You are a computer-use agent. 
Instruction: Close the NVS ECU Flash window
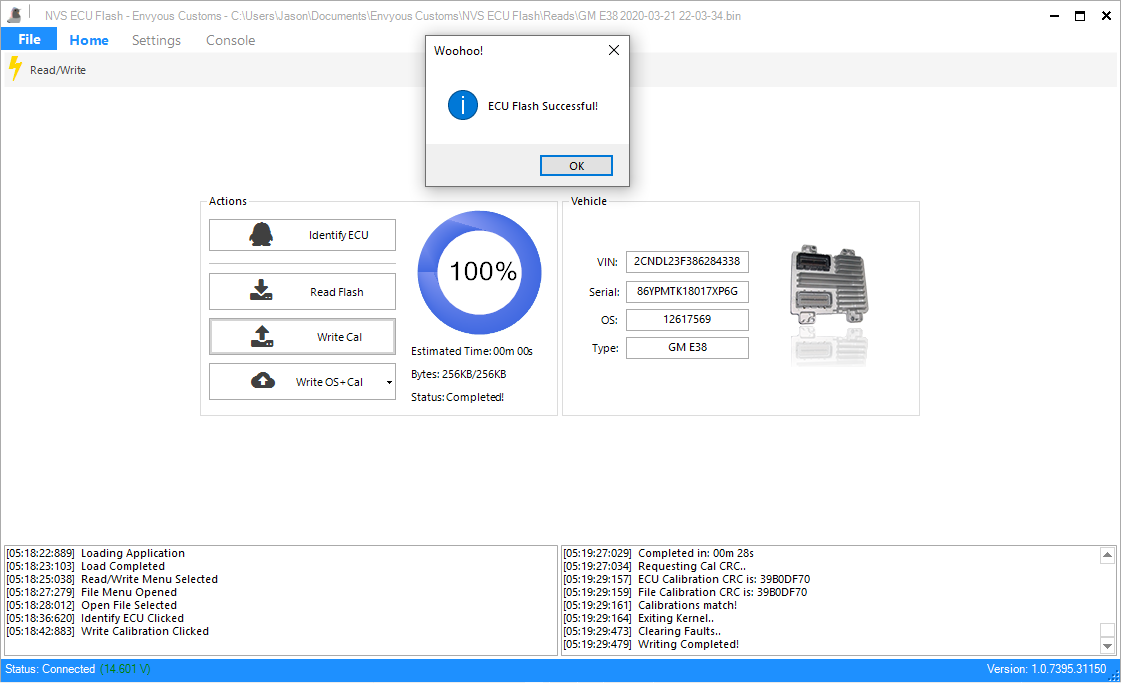point(1106,16)
